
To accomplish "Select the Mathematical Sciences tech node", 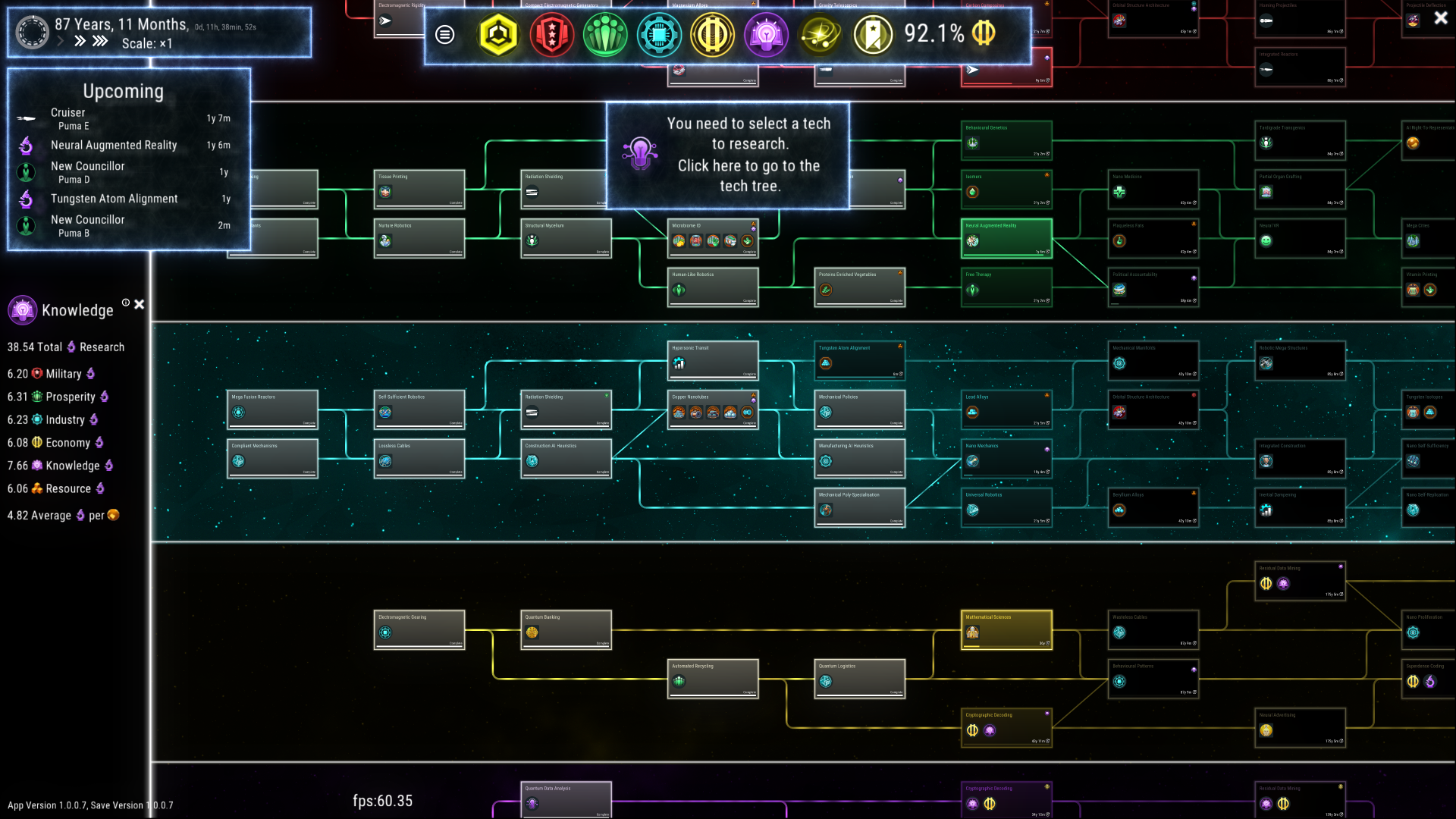I will (1006, 629).
